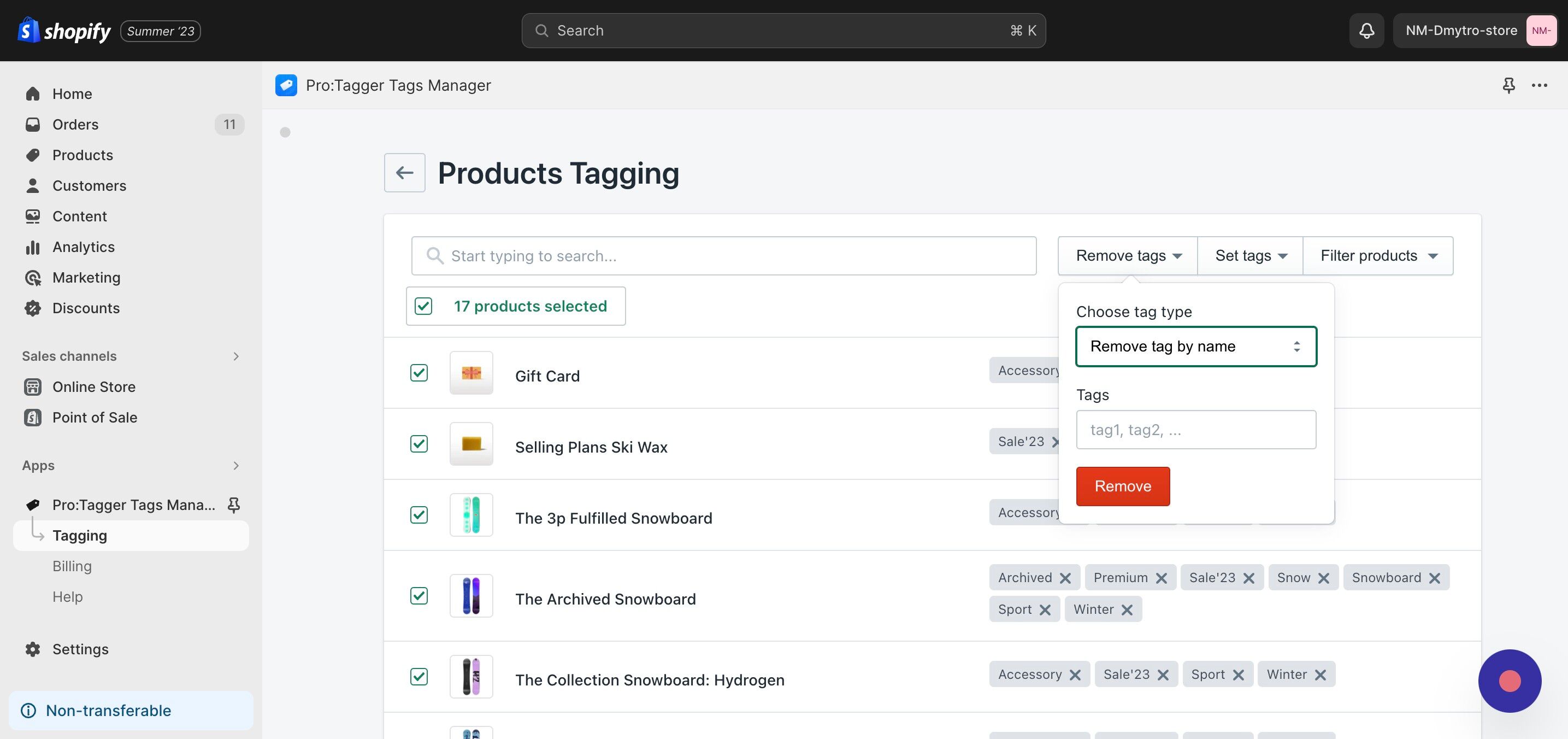Click the Content icon in sidebar

[33, 216]
